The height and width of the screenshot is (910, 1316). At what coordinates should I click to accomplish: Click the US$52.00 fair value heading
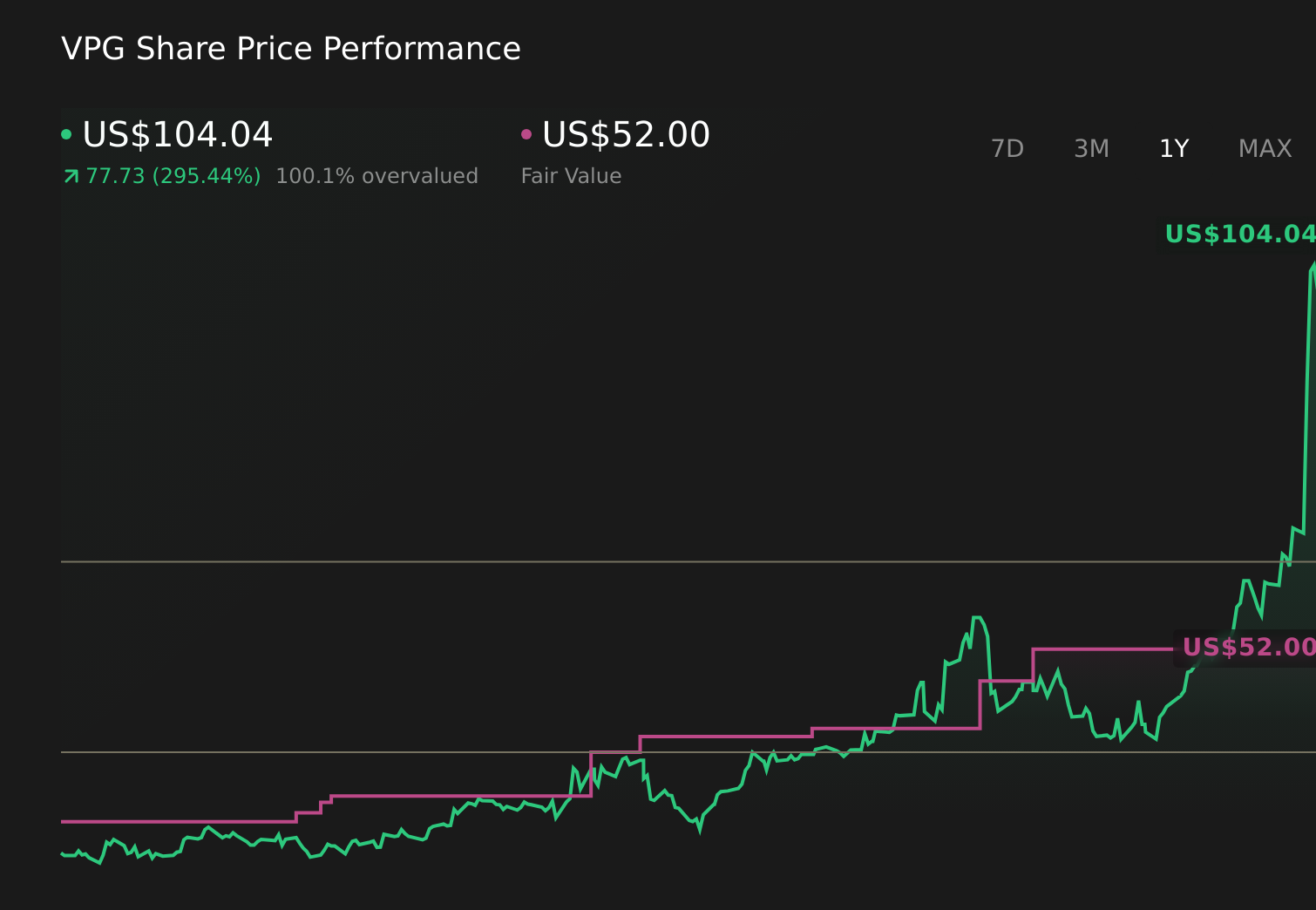tap(626, 135)
